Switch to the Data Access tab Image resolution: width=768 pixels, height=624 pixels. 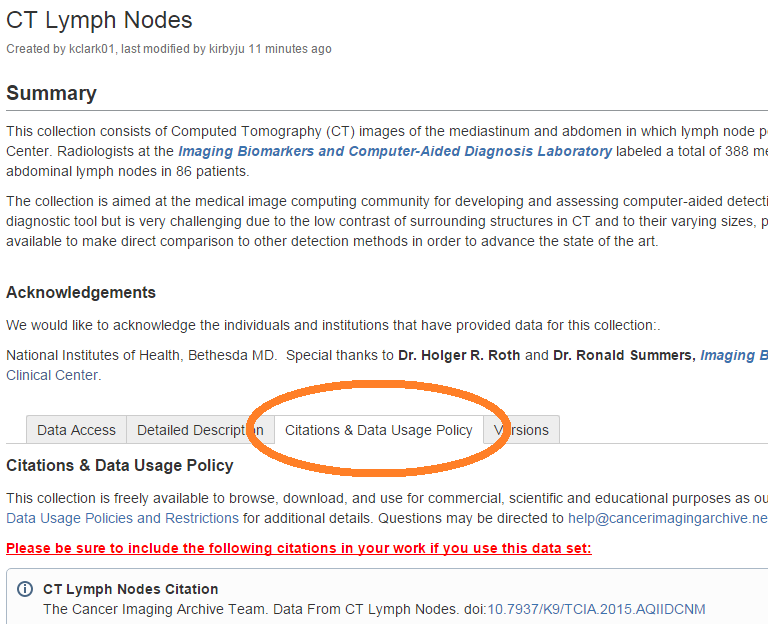(x=76, y=430)
